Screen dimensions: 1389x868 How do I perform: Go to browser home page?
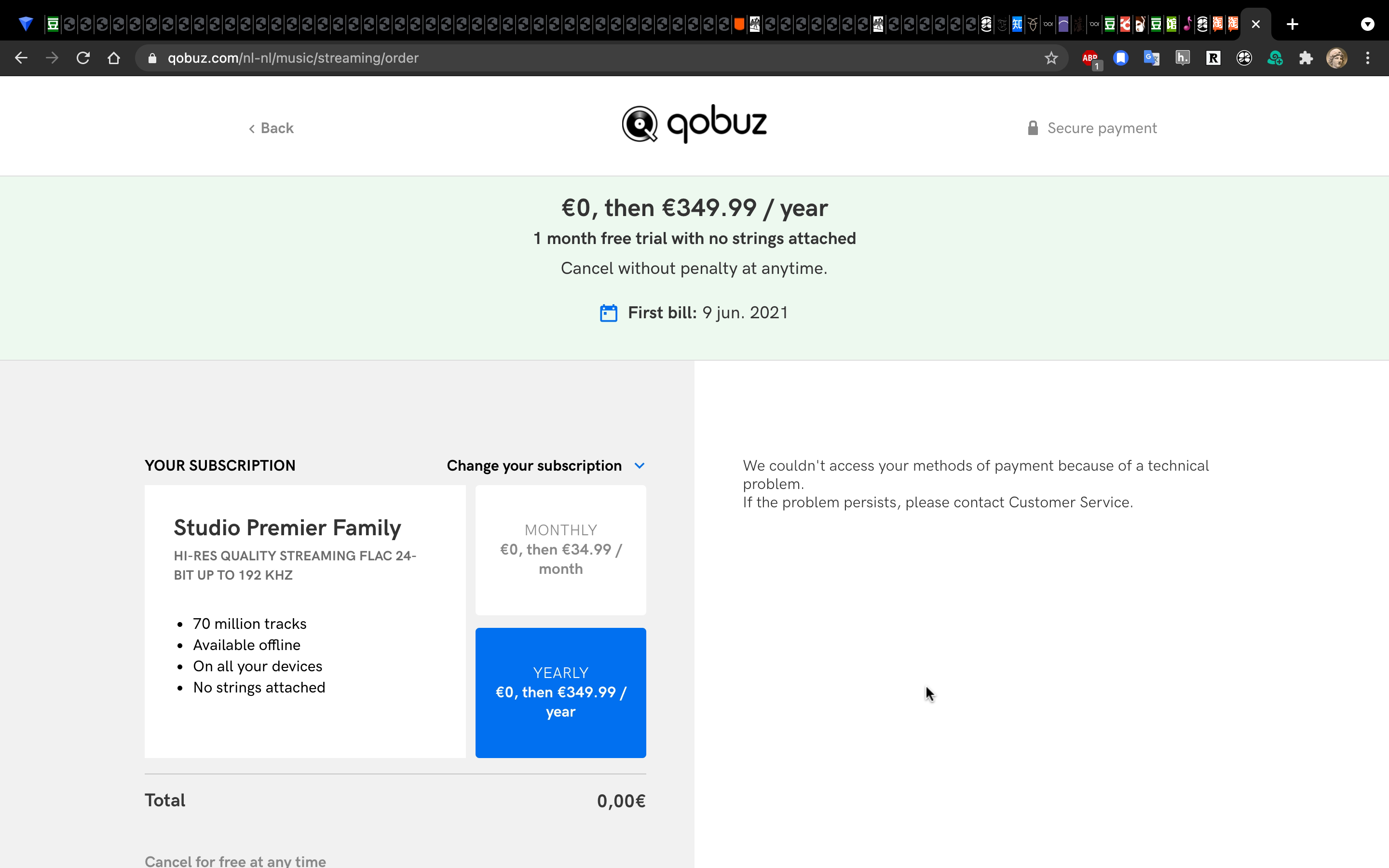click(114, 58)
